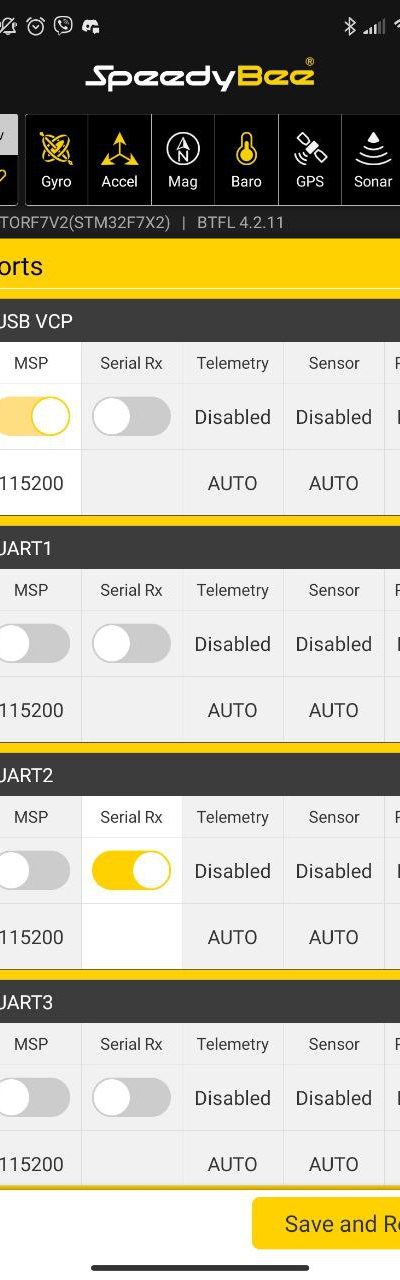Open UART3 Sensor AUTO baud dropdown

(x=334, y=1164)
